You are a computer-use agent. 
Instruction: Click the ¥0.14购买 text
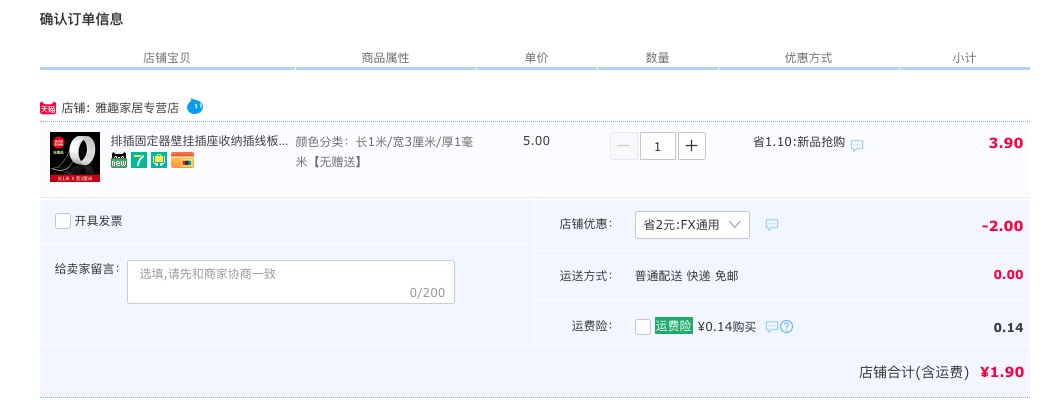click(x=727, y=327)
